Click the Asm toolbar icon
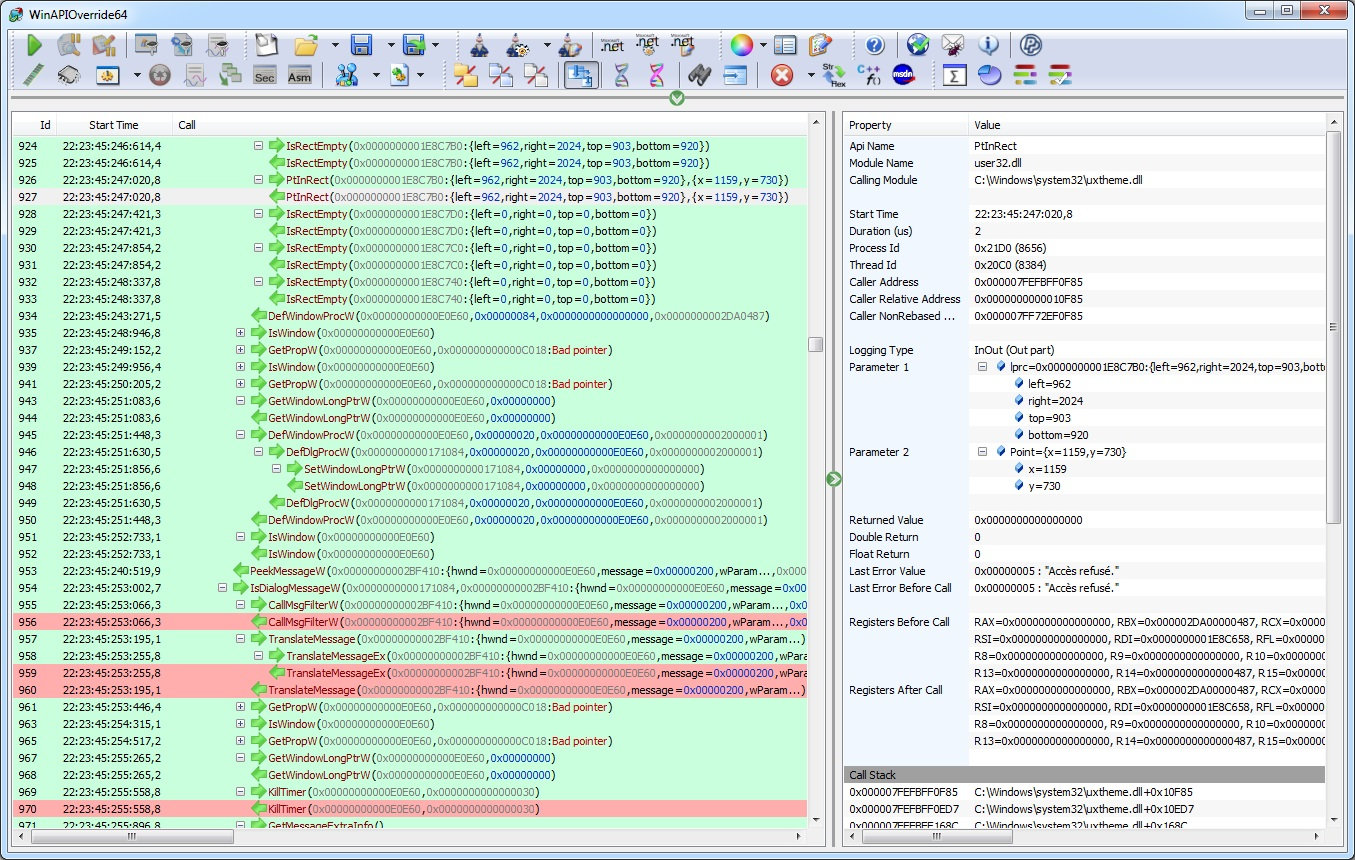The height and width of the screenshot is (860, 1355). (x=298, y=76)
